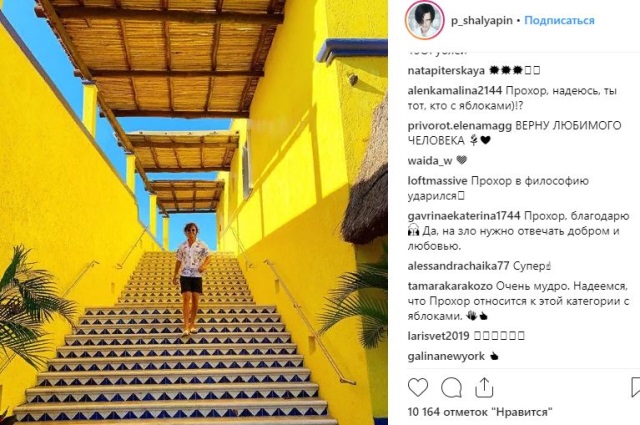Screen dimensions: 640x425
Task: View the 10 164 likes list
Action: coord(480,412)
